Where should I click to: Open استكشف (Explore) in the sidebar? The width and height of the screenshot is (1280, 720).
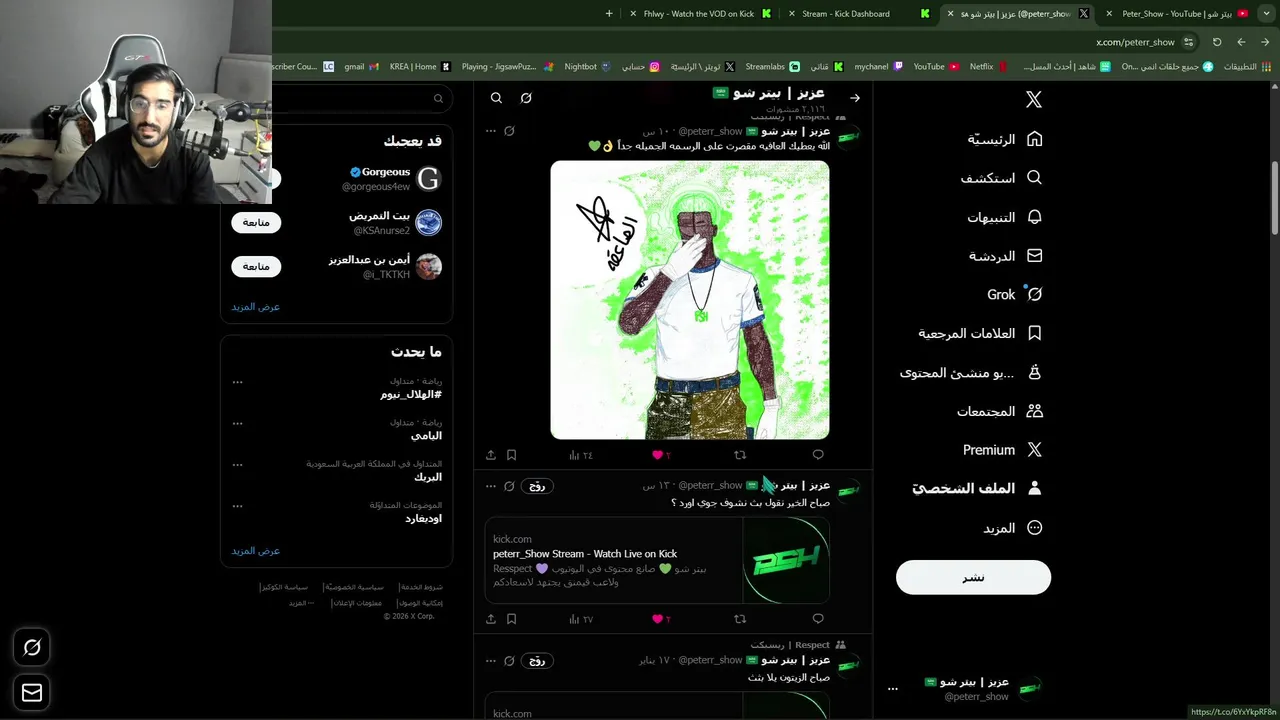tap(1001, 178)
